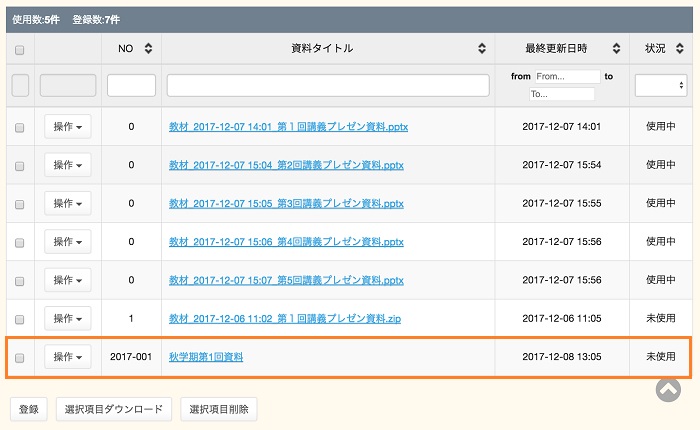The height and width of the screenshot is (430, 700).
Task: Check the box for 秋学期第1回資料 row
Action: (19, 357)
